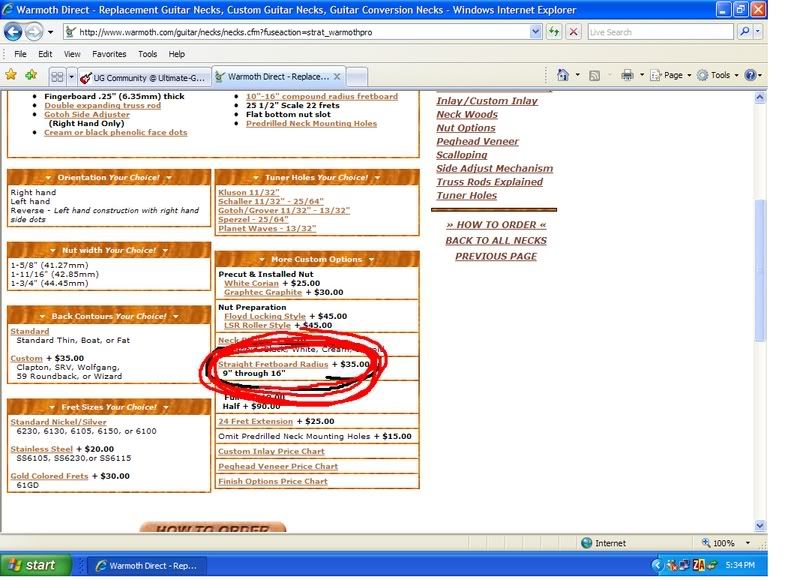Click the red Stop loading icon
Viewport: 800px width, 580px height.
point(573,32)
